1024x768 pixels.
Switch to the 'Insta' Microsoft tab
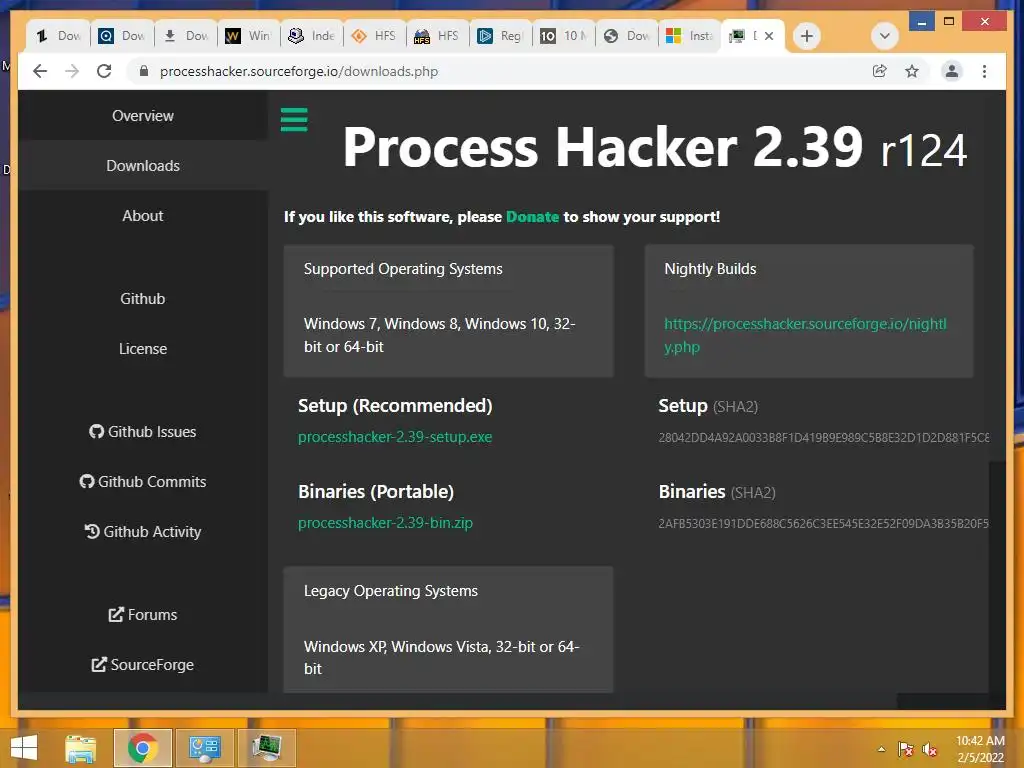click(690, 36)
